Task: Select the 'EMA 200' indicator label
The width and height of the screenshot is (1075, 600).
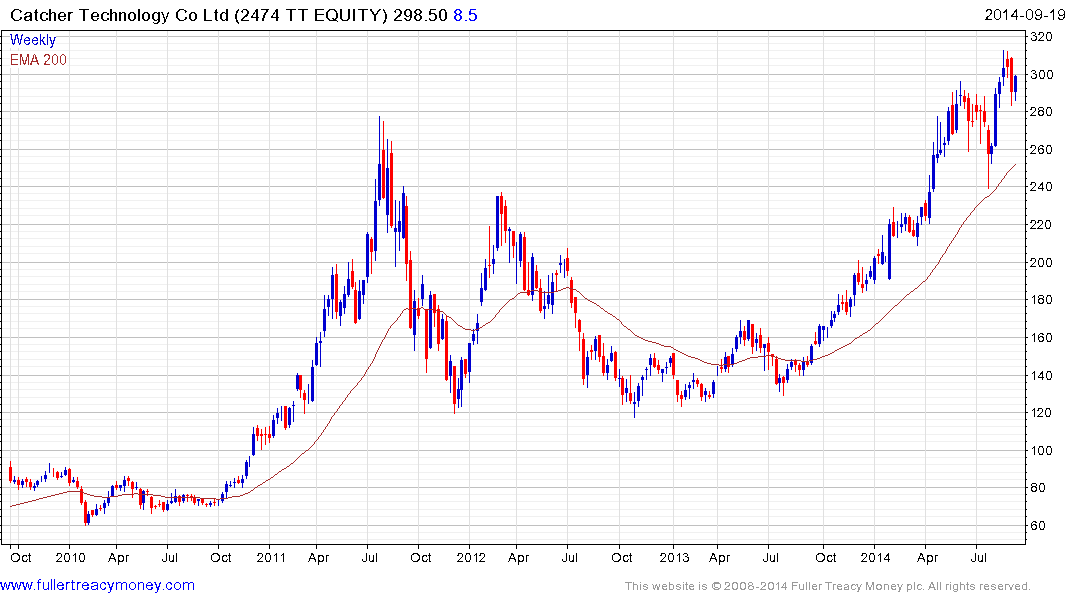Action: (38, 60)
